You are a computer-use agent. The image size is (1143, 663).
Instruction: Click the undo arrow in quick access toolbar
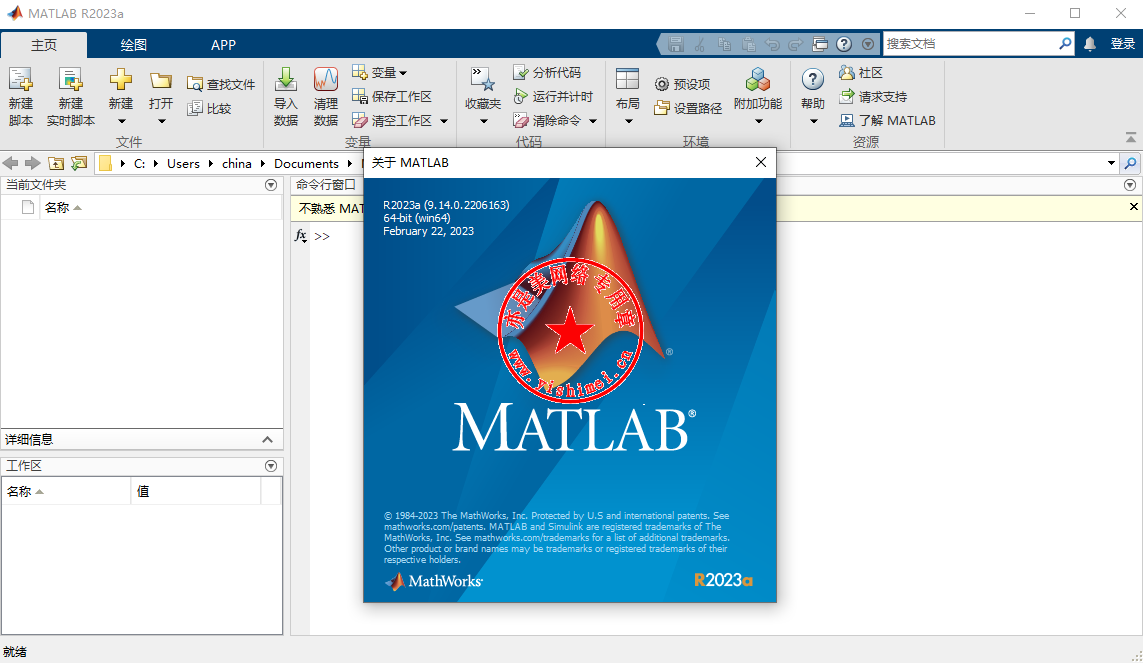coord(772,44)
